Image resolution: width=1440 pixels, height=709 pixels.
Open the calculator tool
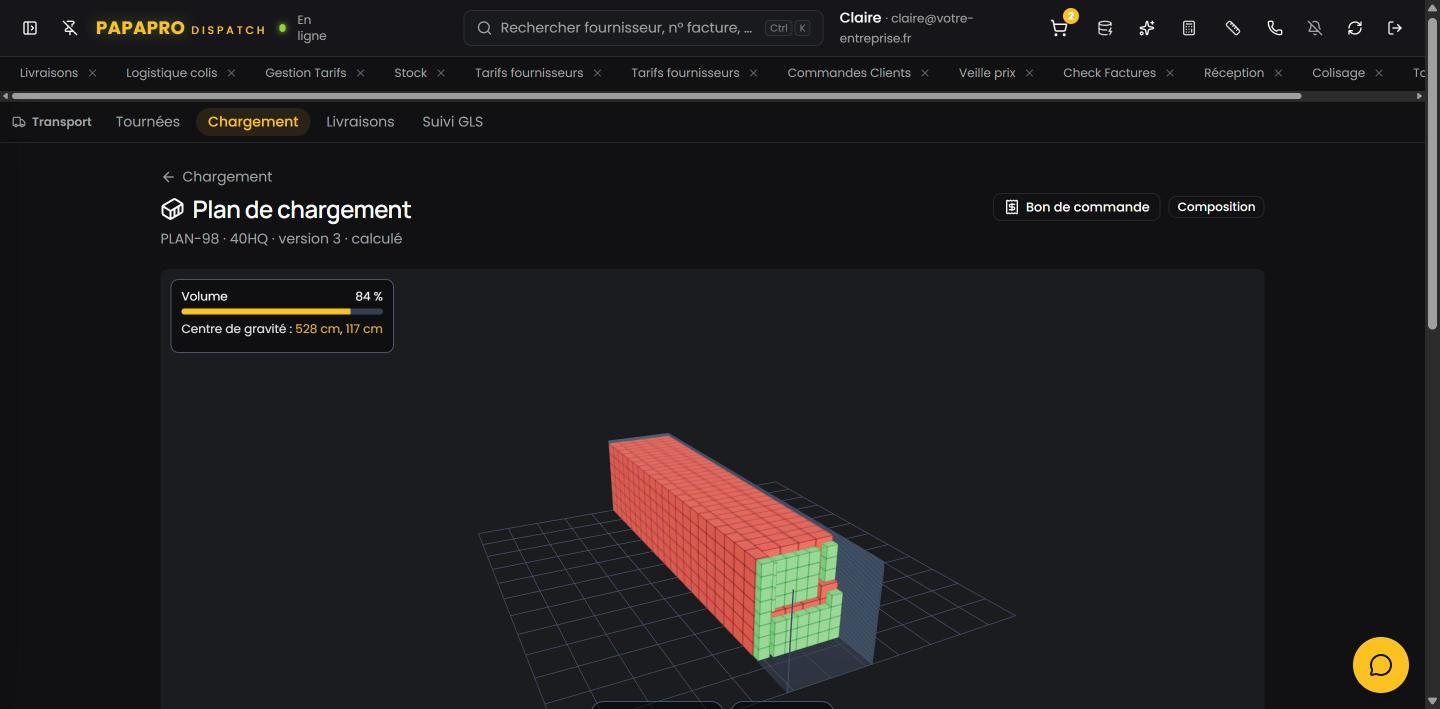pyautogui.click(x=1189, y=28)
